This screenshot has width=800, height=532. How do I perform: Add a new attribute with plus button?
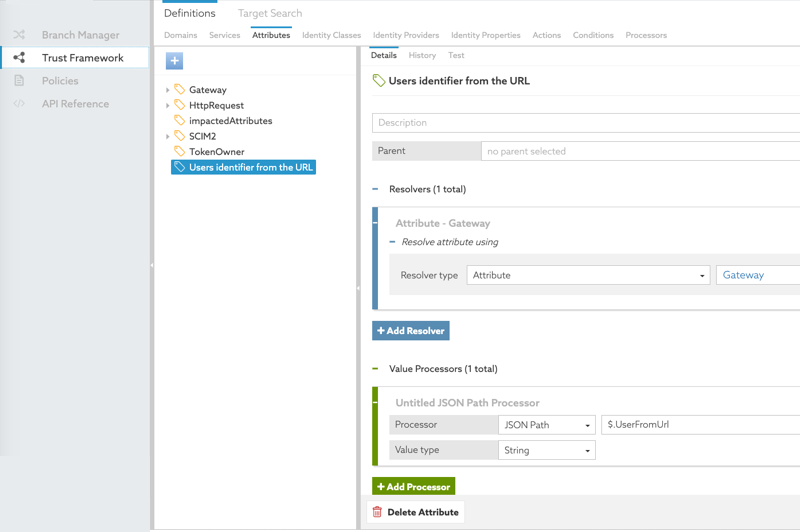(x=174, y=61)
